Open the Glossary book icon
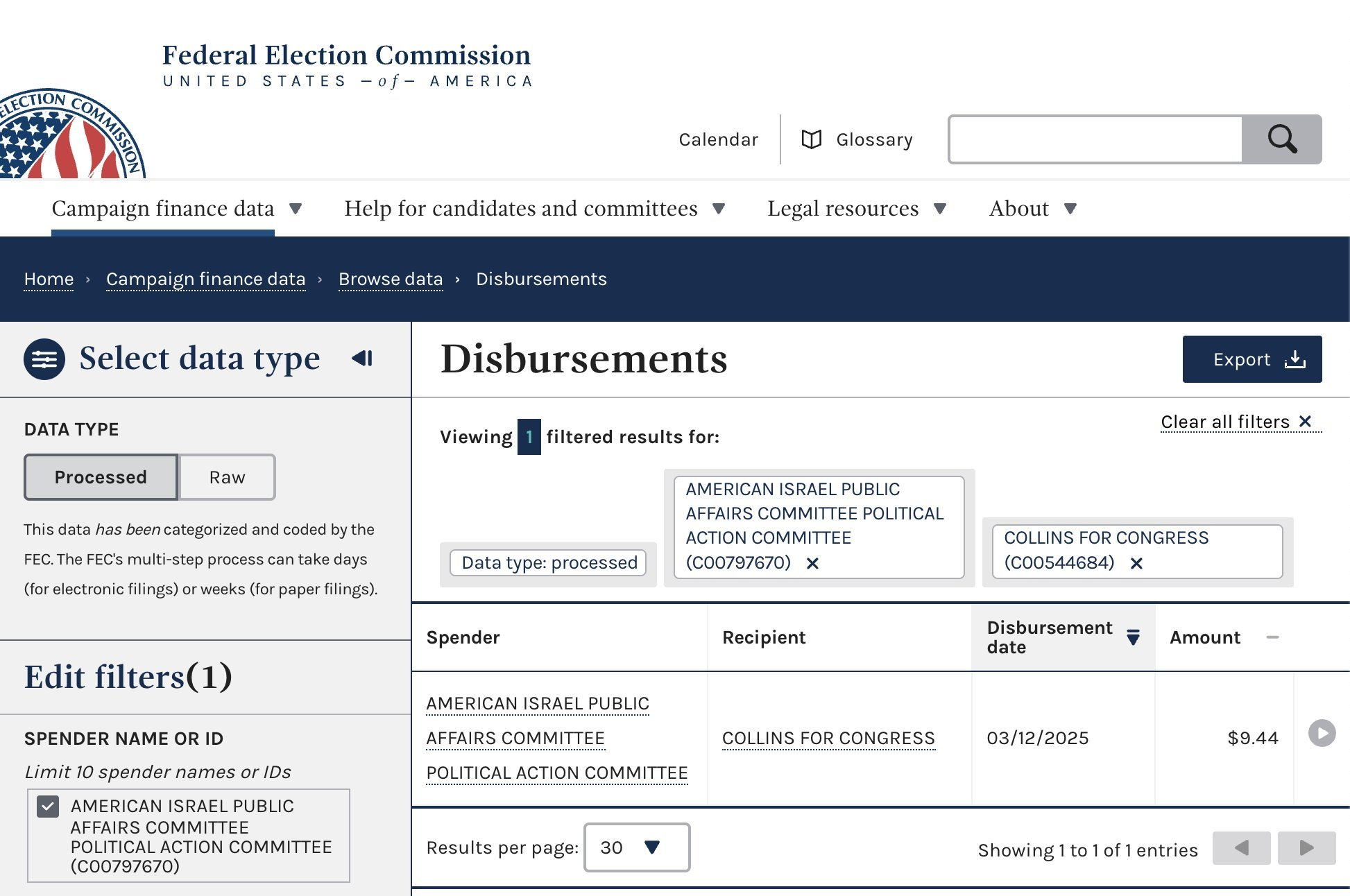 click(811, 139)
